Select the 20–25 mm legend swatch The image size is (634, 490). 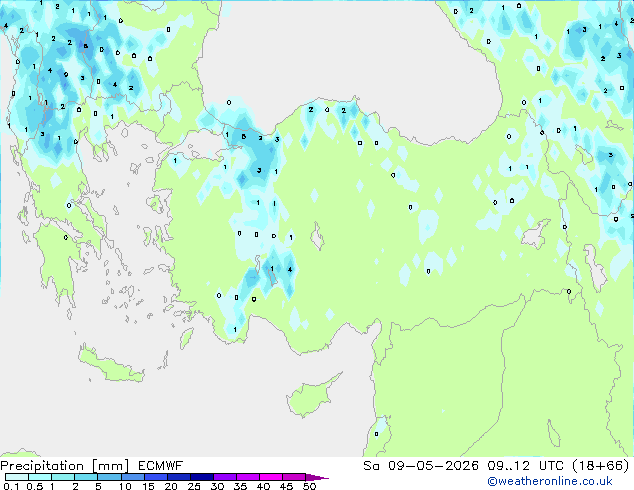click(x=179, y=477)
